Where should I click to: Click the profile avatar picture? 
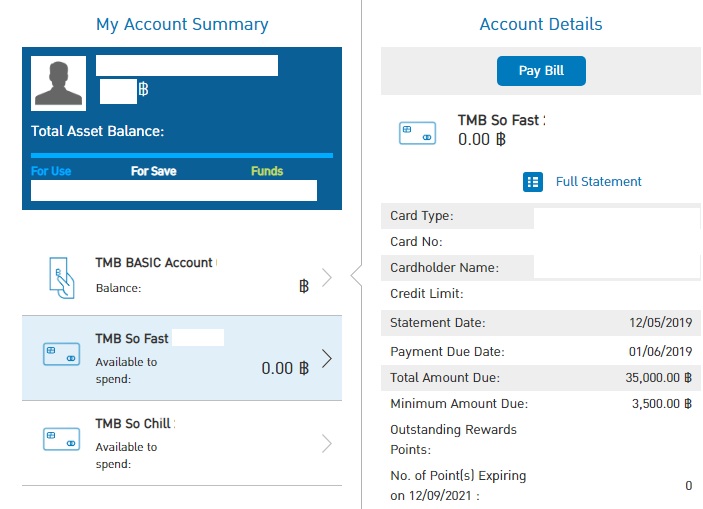59,81
